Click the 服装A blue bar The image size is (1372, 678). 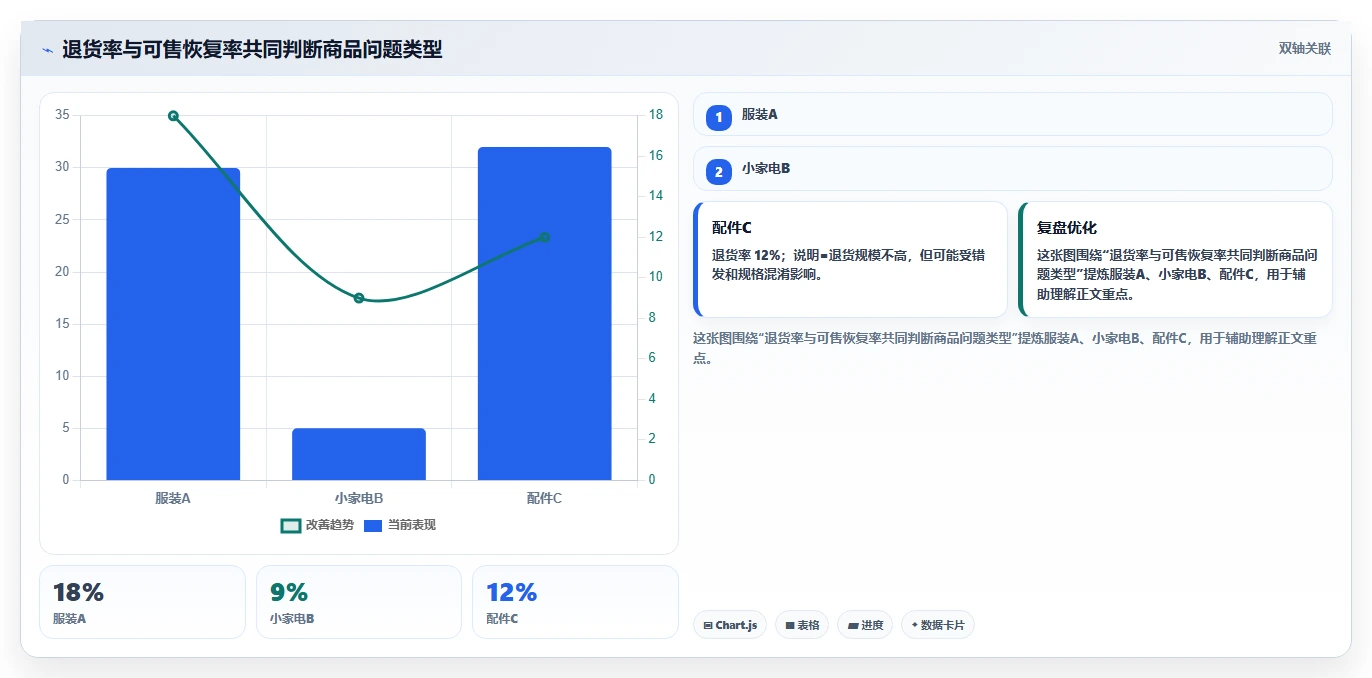(173, 324)
